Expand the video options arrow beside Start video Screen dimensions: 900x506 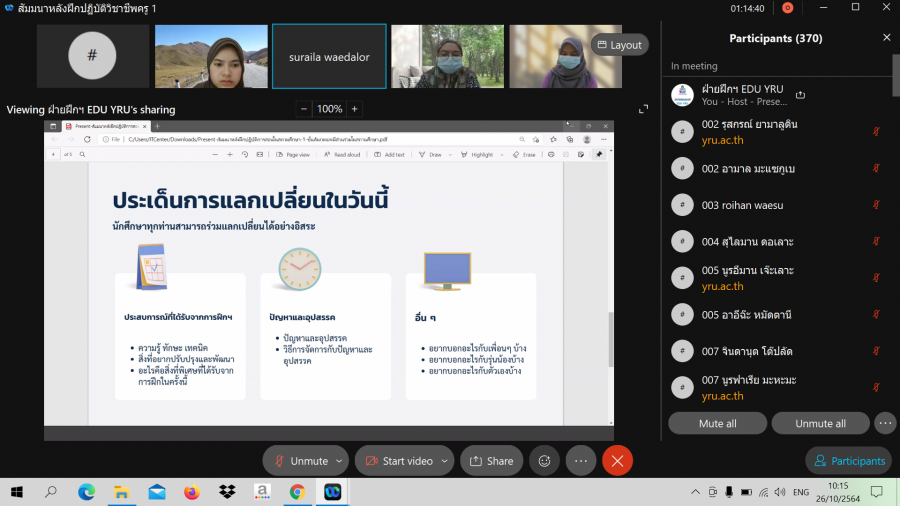[445, 461]
